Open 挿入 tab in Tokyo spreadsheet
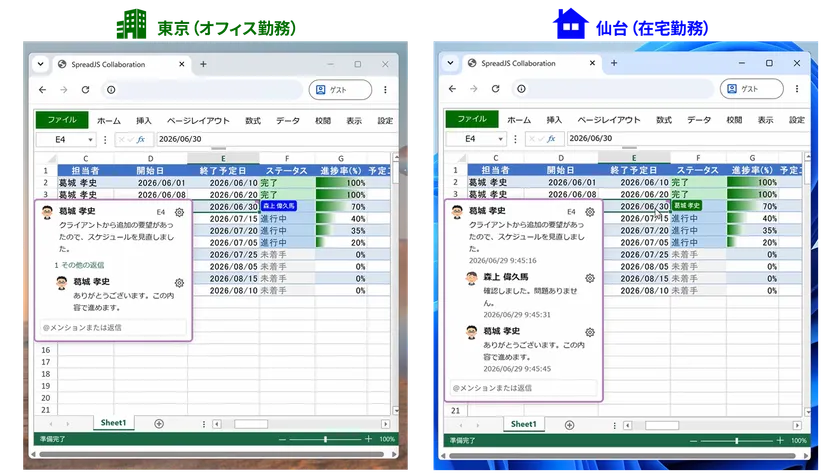Viewport: 840px width, 473px height. point(144,121)
